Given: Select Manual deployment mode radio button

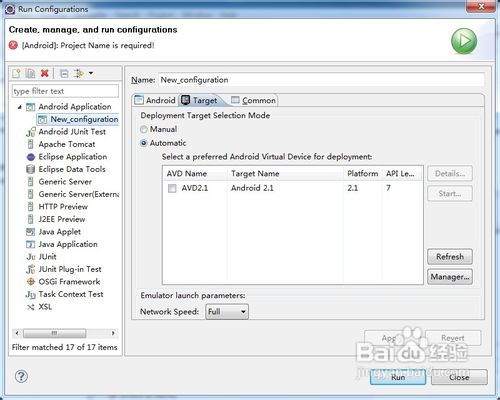Looking at the screenshot, I should (x=144, y=129).
